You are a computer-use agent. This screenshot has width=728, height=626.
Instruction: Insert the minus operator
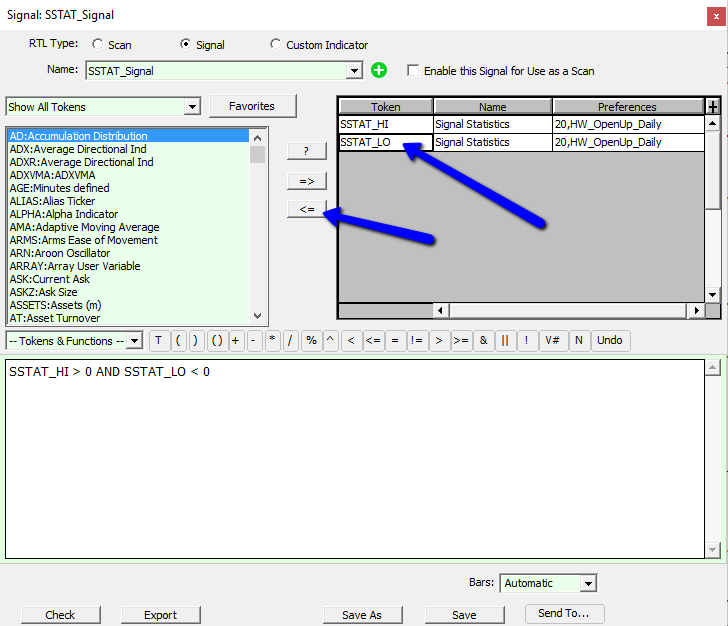pos(254,340)
